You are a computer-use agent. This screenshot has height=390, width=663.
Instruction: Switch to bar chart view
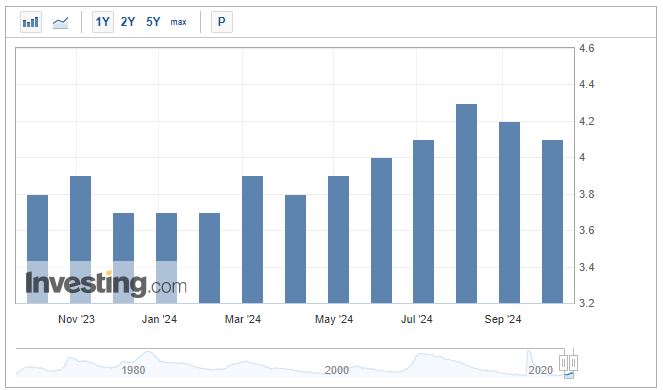pos(31,22)
